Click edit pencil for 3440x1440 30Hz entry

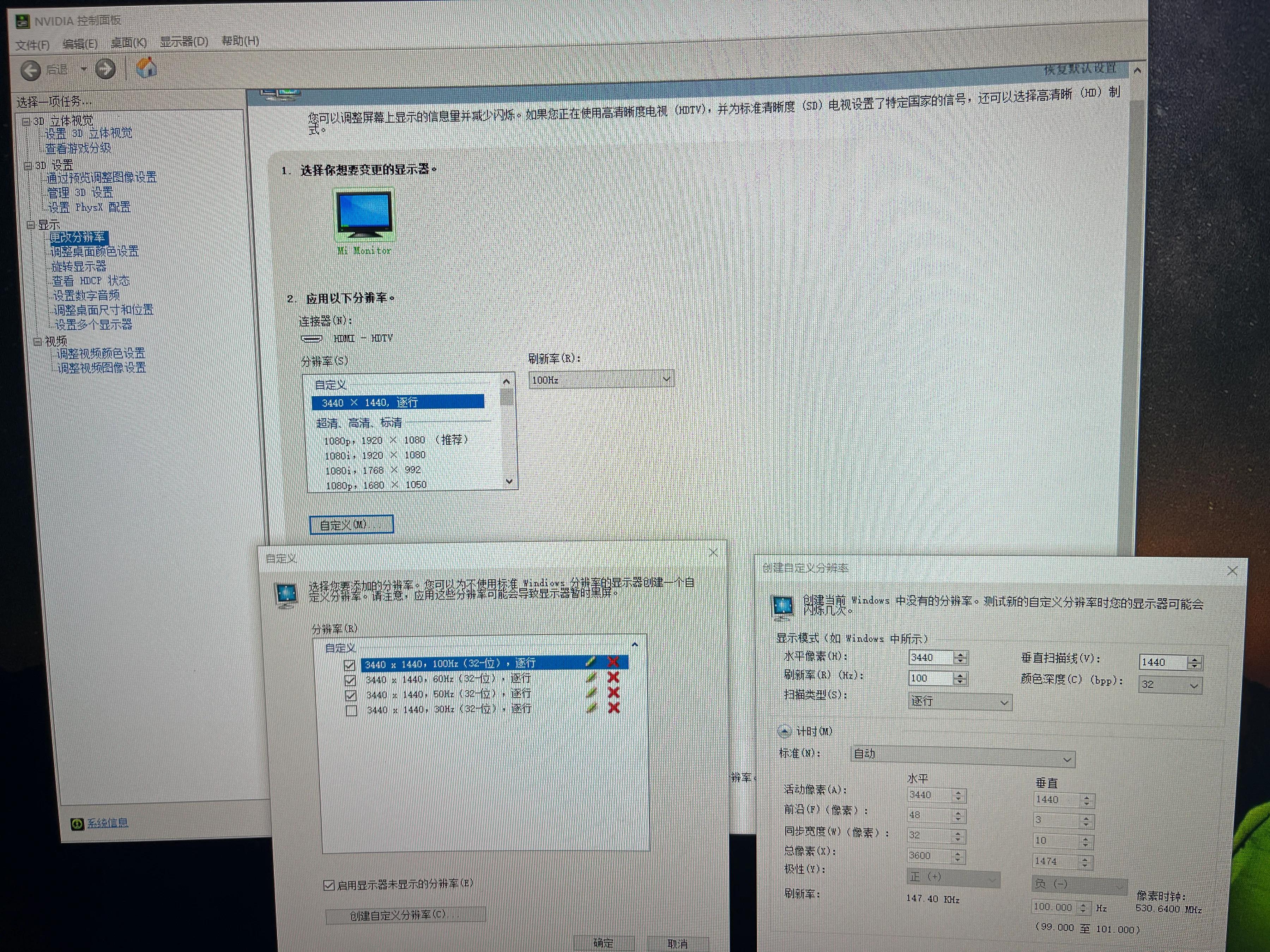(591, 708)
